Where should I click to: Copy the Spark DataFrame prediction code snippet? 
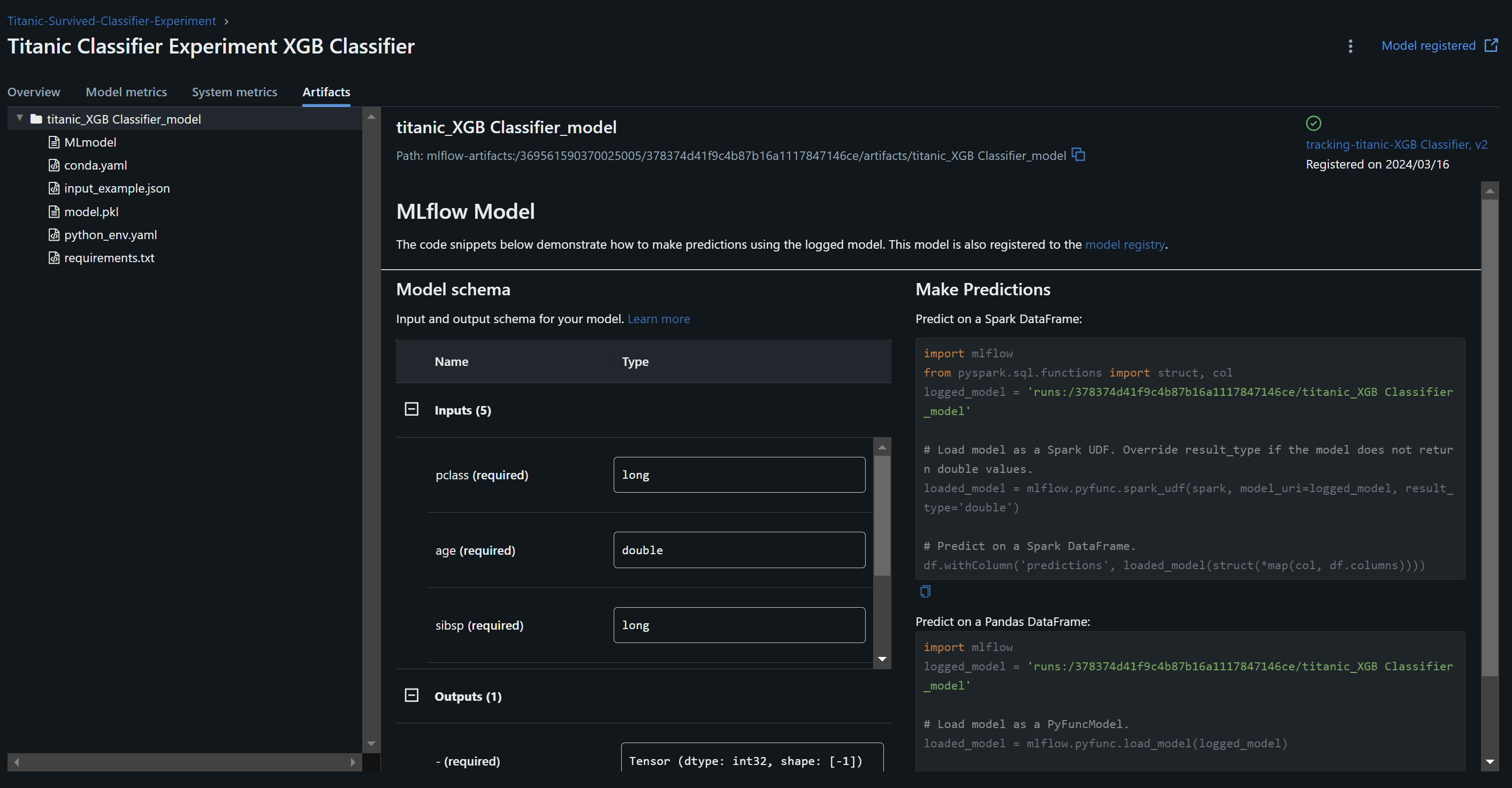926,591
